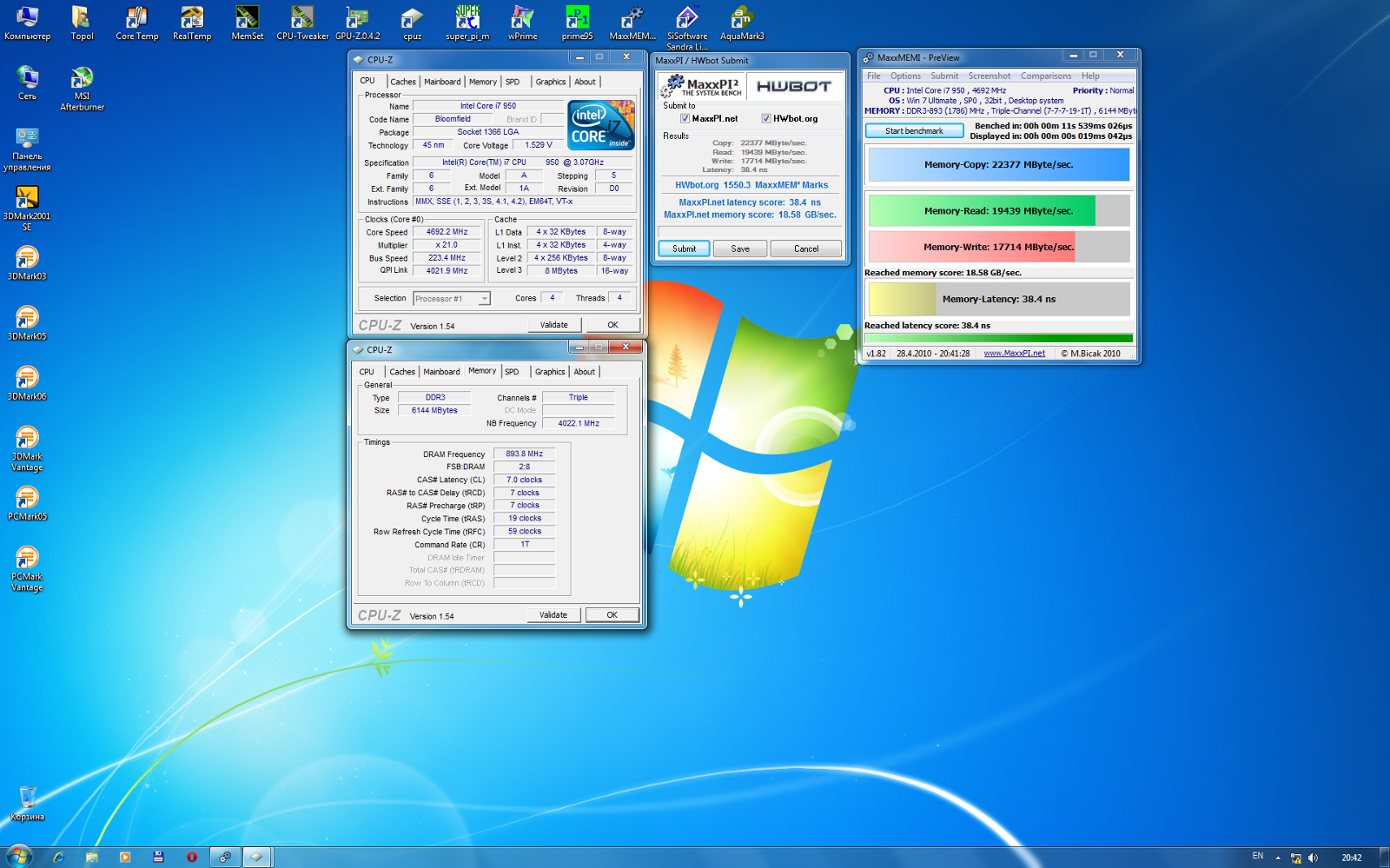Toggle the MaxxPI.net submit checkbox
The height and width of the screenshot is (868, 1390).
pyautogui.click(x=685, y=119)
